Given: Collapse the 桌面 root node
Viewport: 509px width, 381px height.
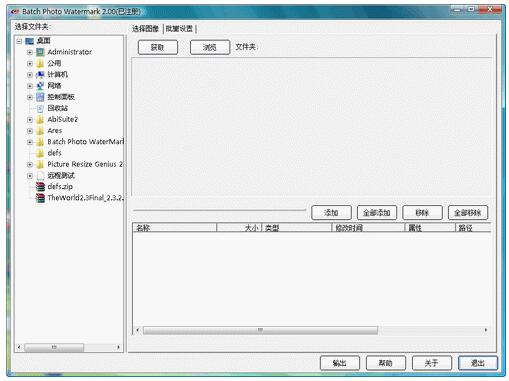Looking at the screenshot, I should pyautogui.click(x=19, y=41).
